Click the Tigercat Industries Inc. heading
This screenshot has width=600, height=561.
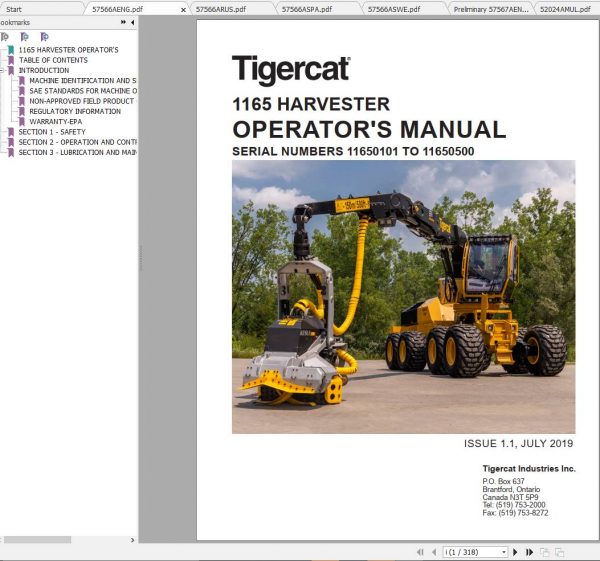529,468
